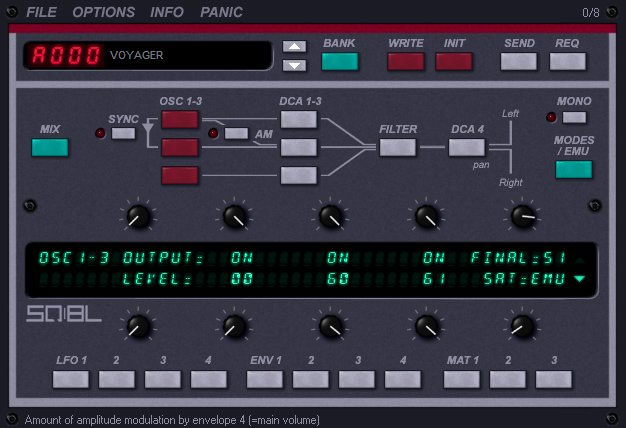The height and width of the screenshot is (428, 626).
Task: Toggle the MONO switch
Action: (x=574, y=117)
